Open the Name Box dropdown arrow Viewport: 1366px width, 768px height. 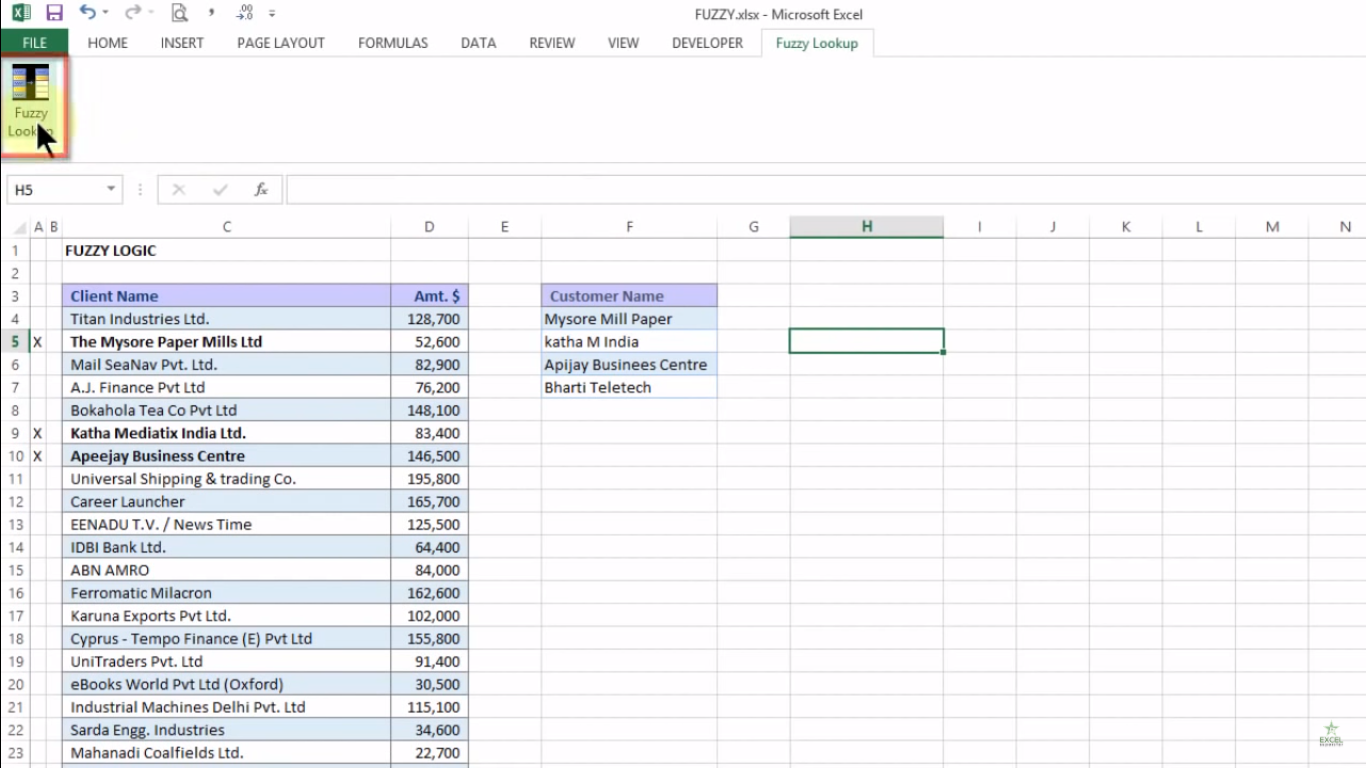pyautogui.click(x=111, y=190)
